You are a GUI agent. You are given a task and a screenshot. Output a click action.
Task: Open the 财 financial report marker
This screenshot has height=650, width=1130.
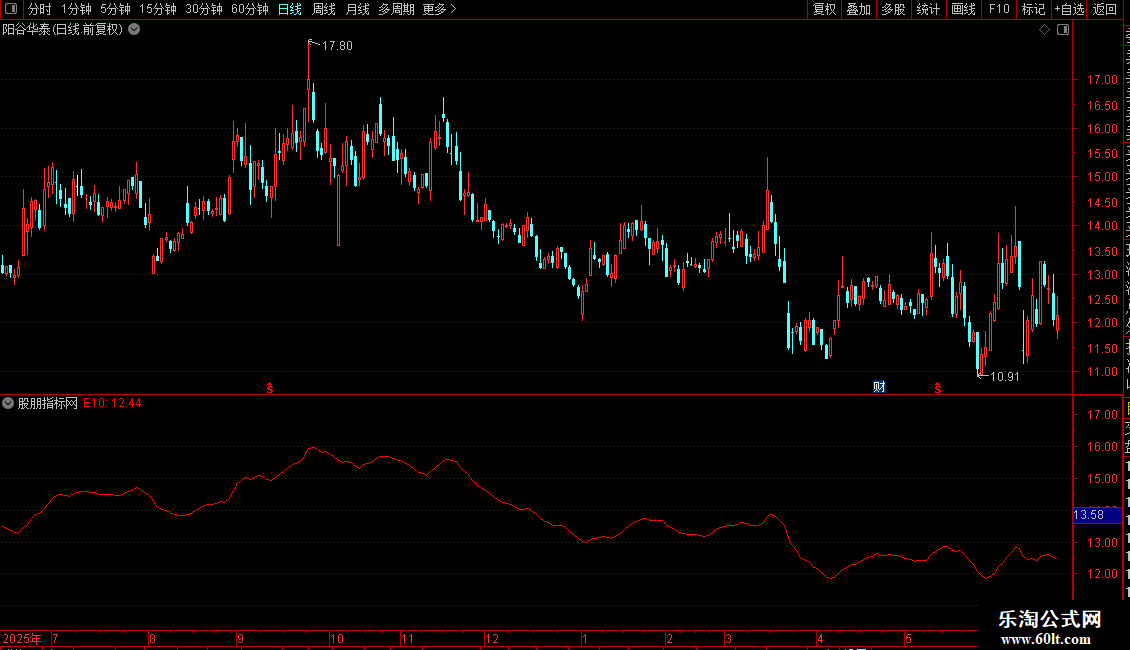[x=879, y=387]
